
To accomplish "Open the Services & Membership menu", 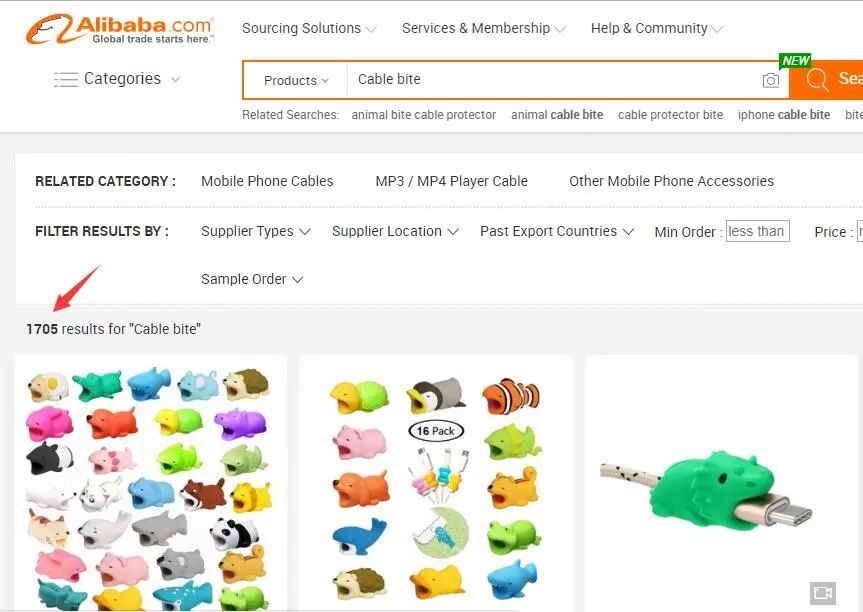I will [x=484, y=28].
